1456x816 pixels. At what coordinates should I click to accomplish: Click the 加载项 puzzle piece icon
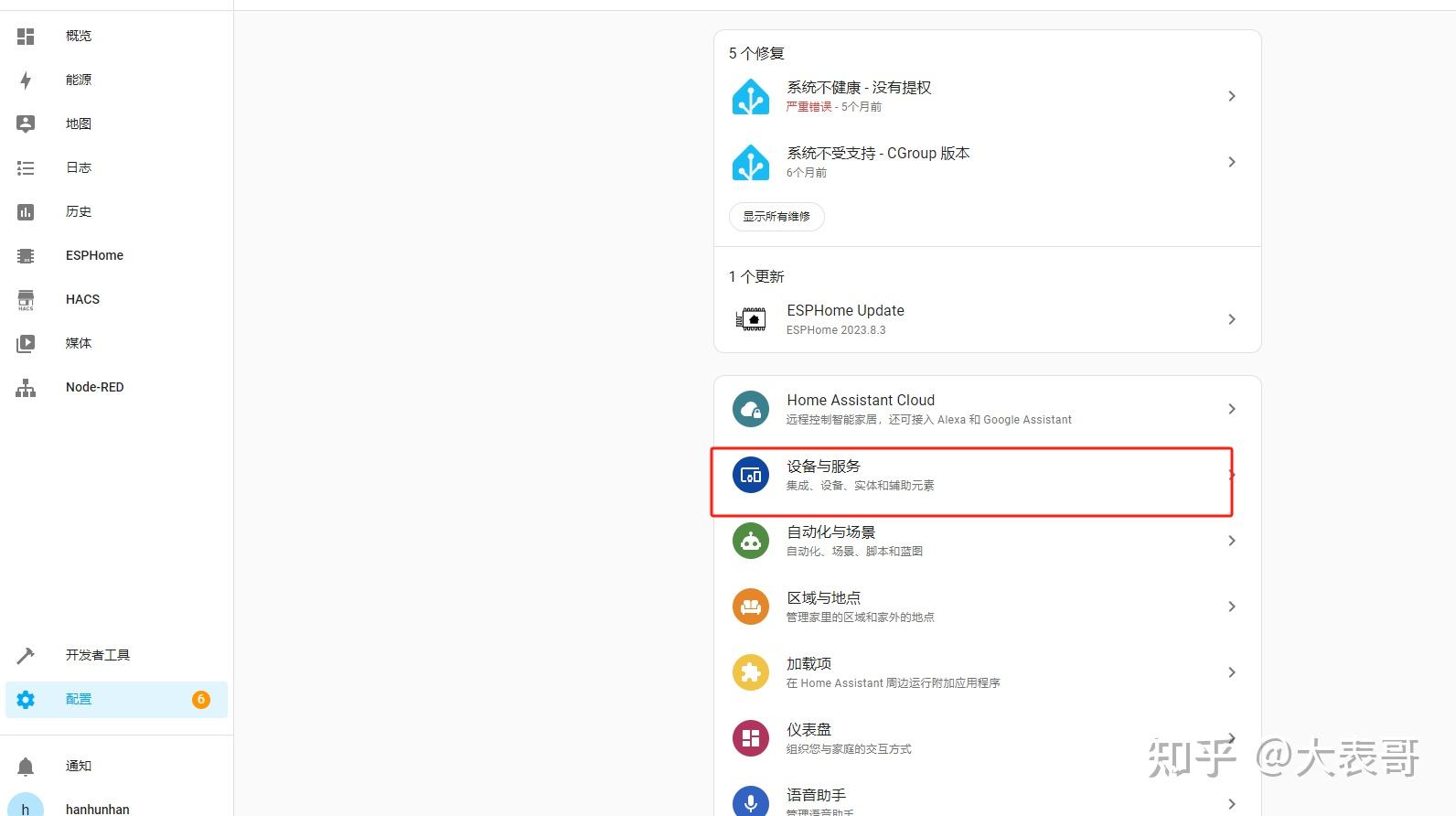point(751,672)
